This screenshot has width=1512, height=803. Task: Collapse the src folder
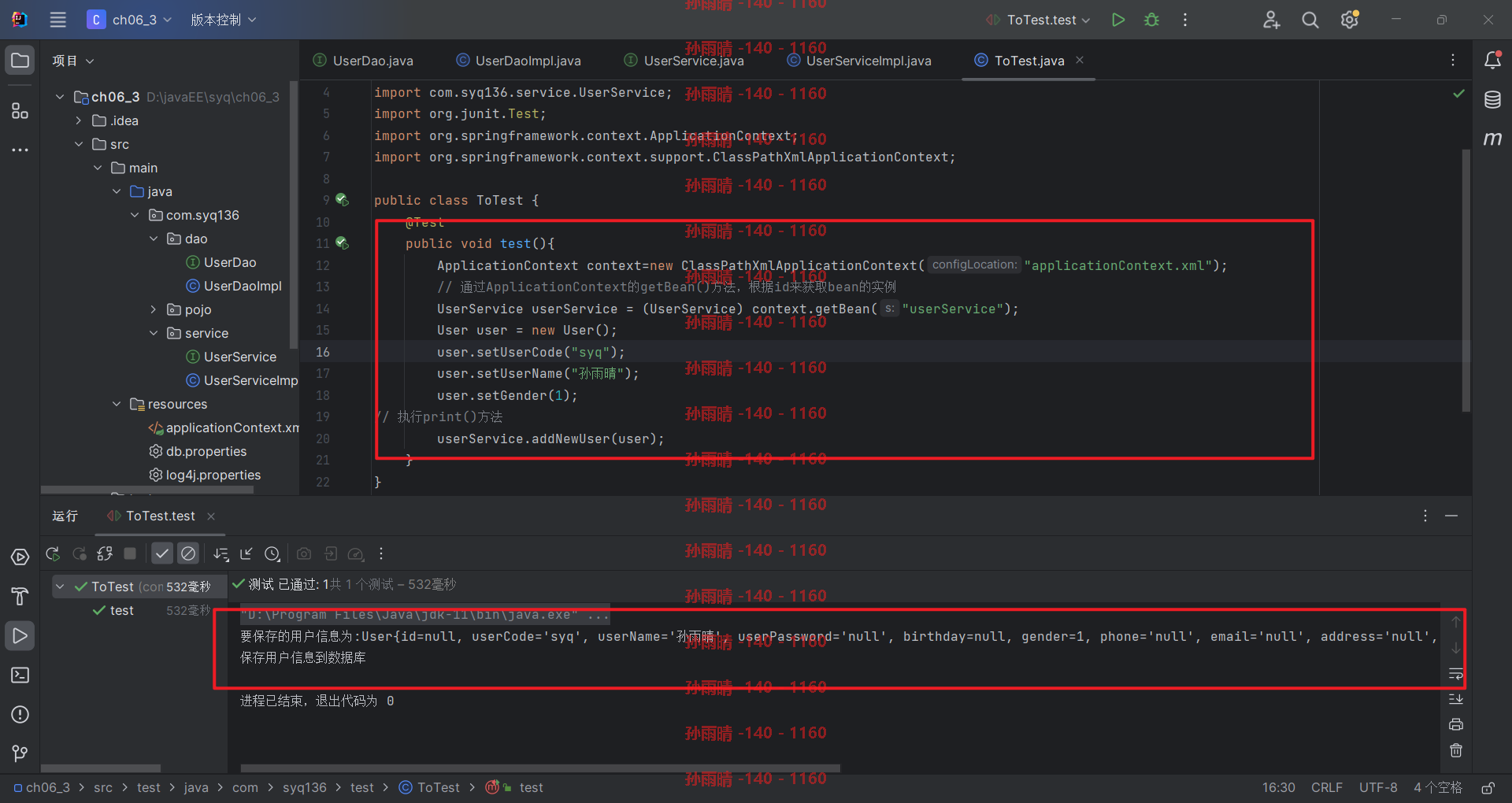click(x=78, y=144)
